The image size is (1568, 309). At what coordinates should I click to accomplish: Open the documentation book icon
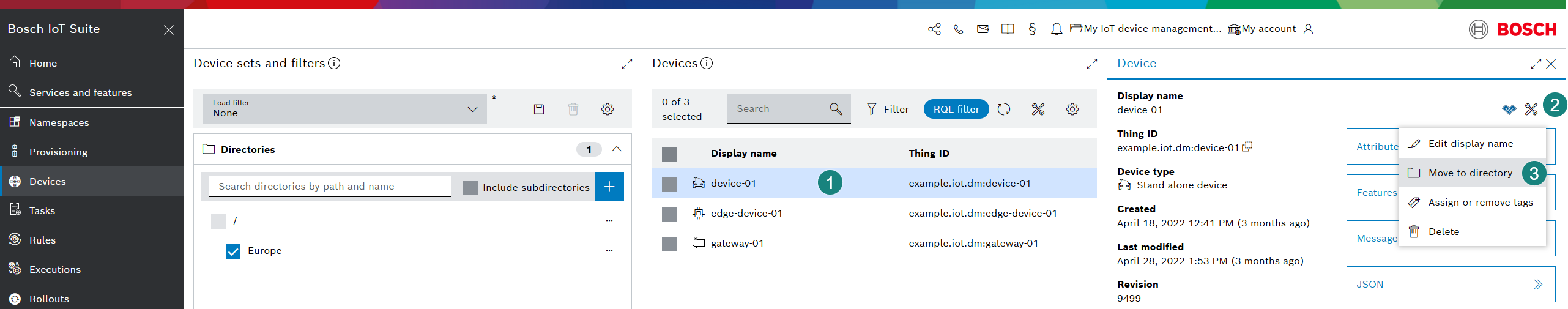(1008, 29)
